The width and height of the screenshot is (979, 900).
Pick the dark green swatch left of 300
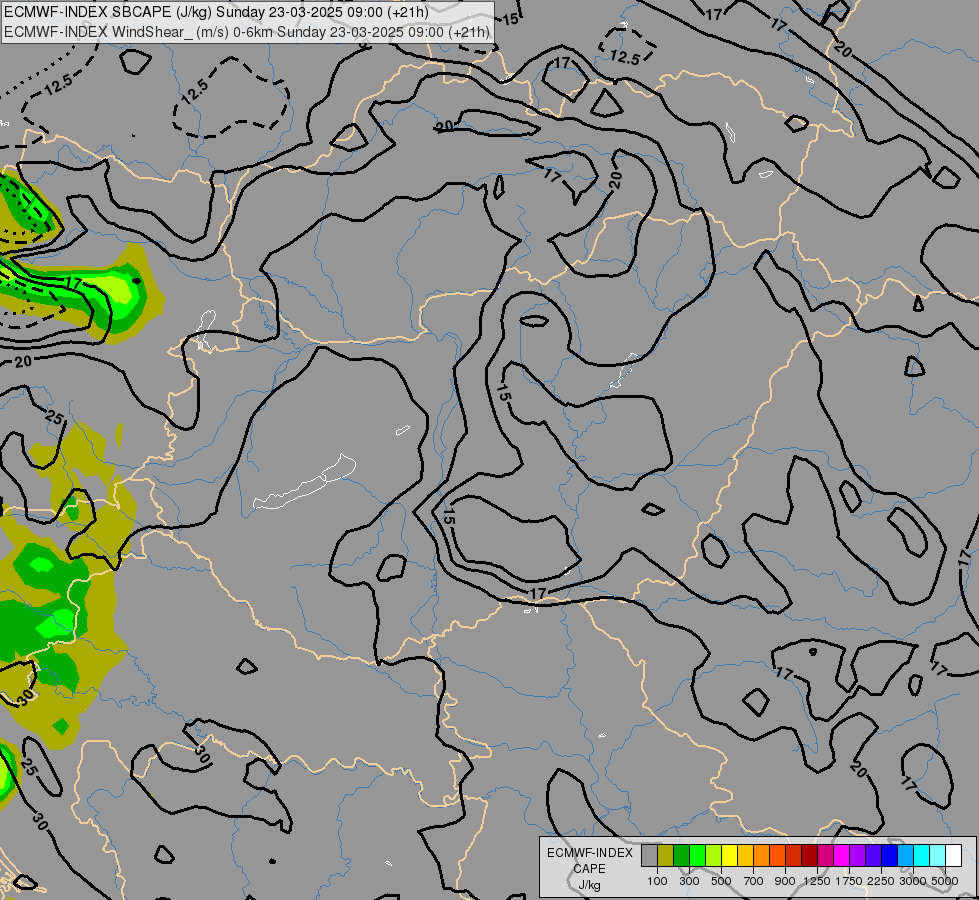pos(682,855)
